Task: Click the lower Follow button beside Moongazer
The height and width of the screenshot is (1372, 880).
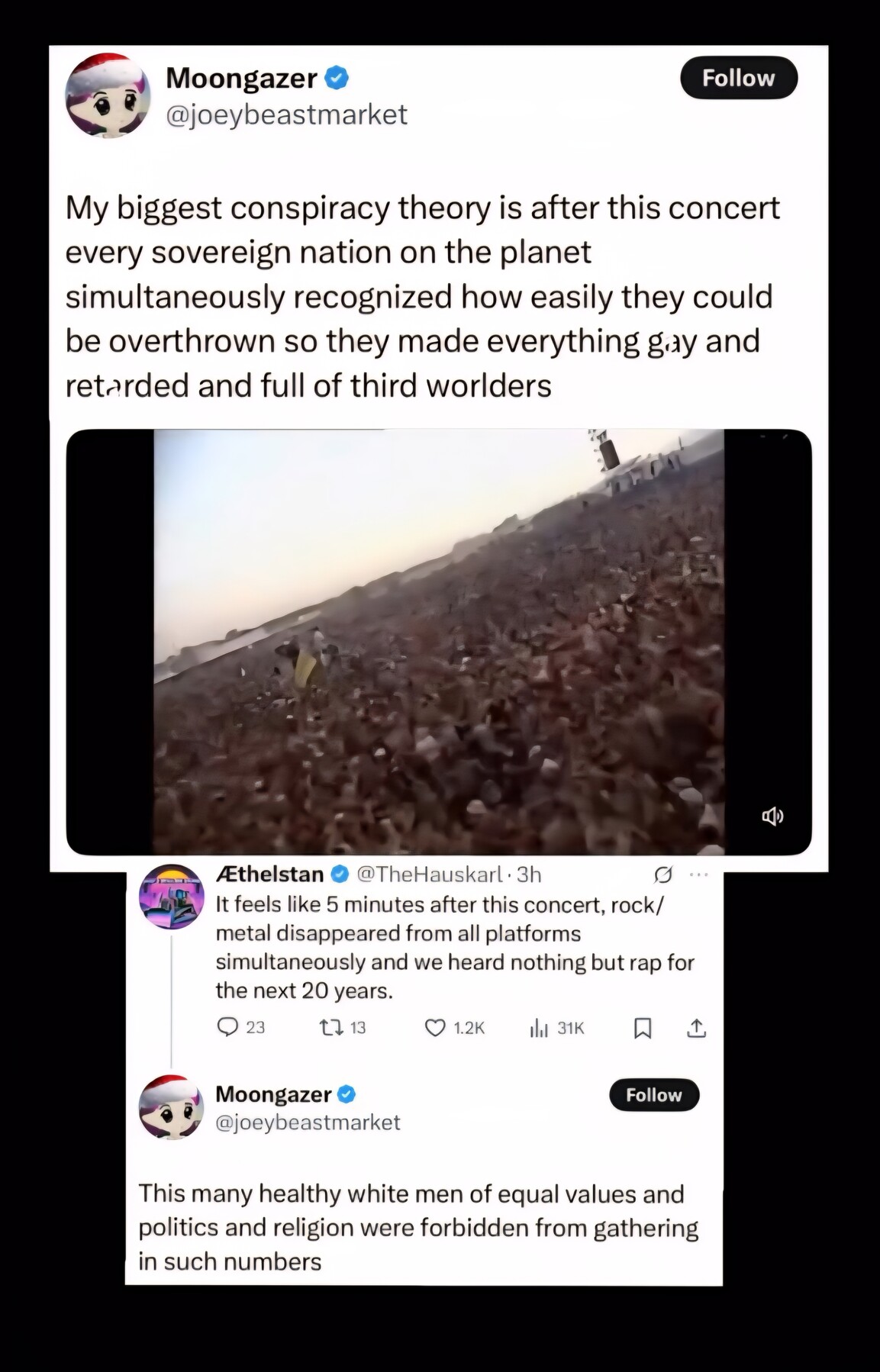Action: [654, 1095]
